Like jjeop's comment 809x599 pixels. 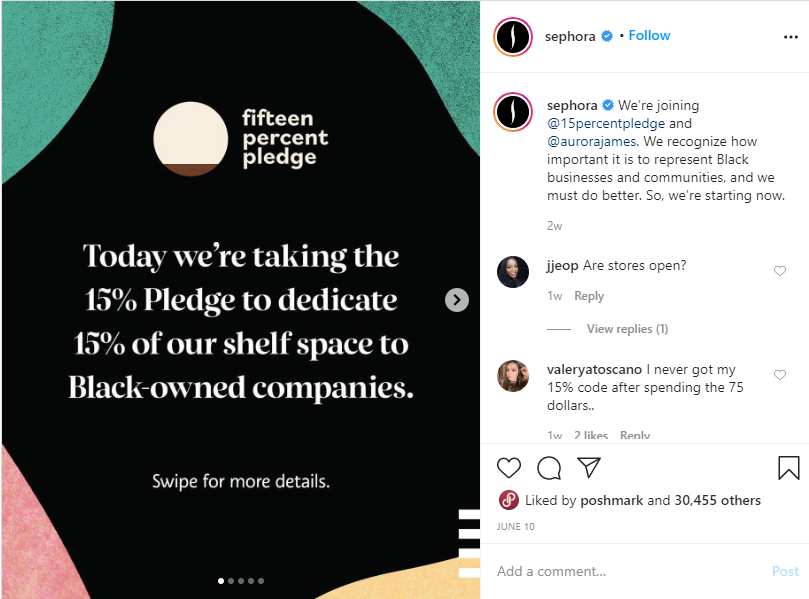click(x=780, y=271)
